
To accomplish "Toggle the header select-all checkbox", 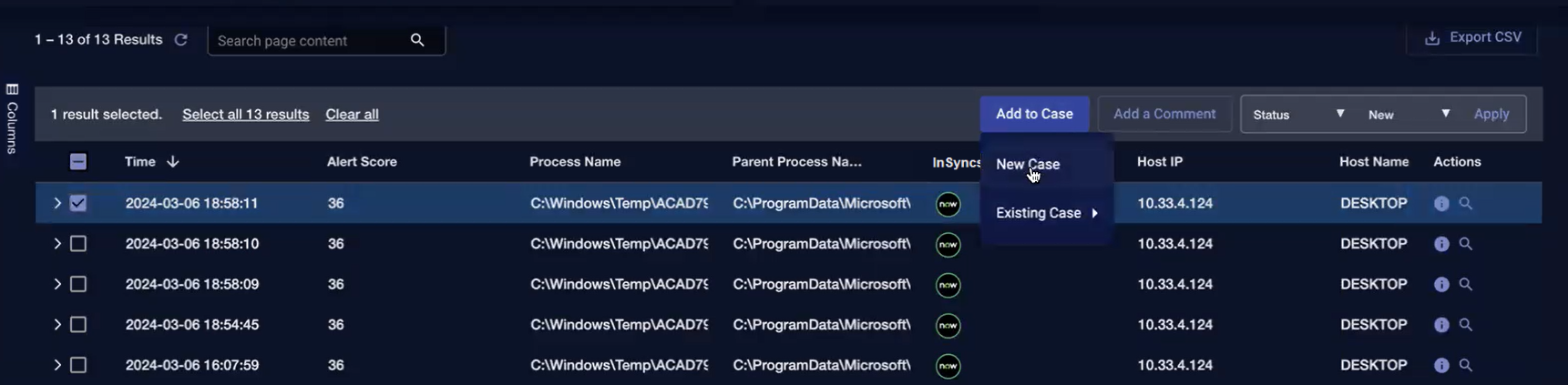I will pos(78,162).
